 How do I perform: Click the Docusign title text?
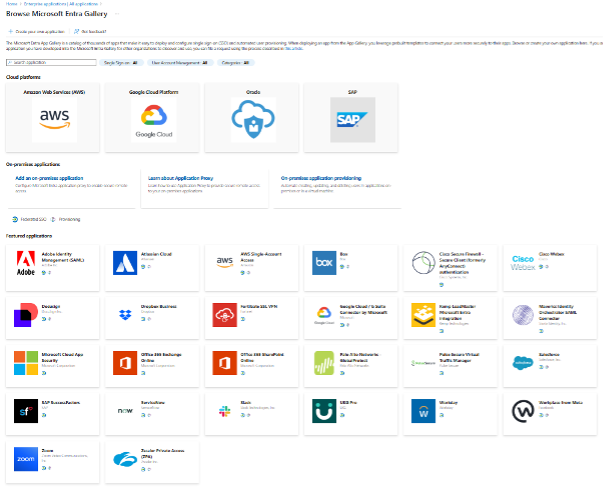[x=50, y=307]
